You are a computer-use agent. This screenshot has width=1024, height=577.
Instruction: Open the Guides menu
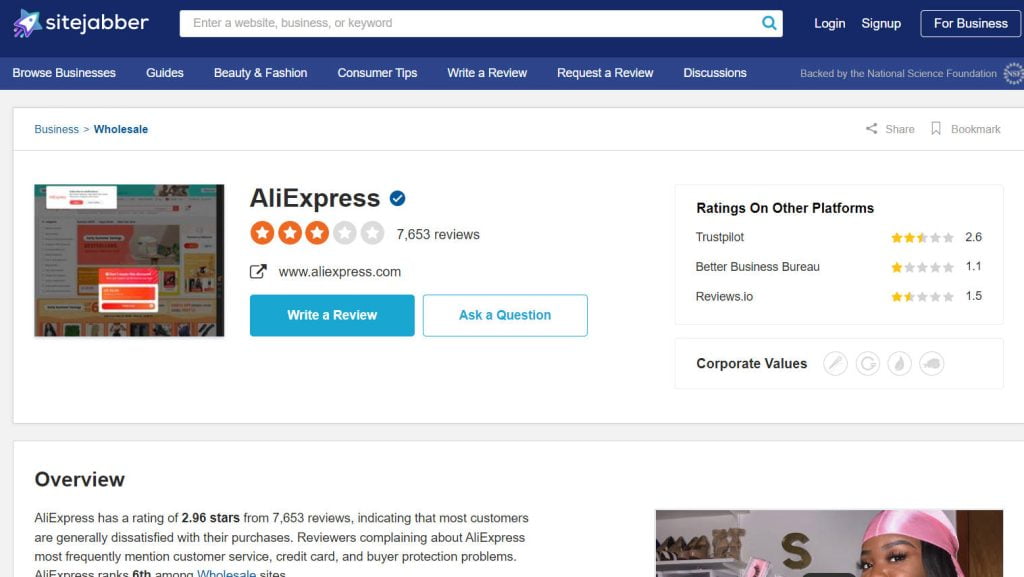coord(164,72)
